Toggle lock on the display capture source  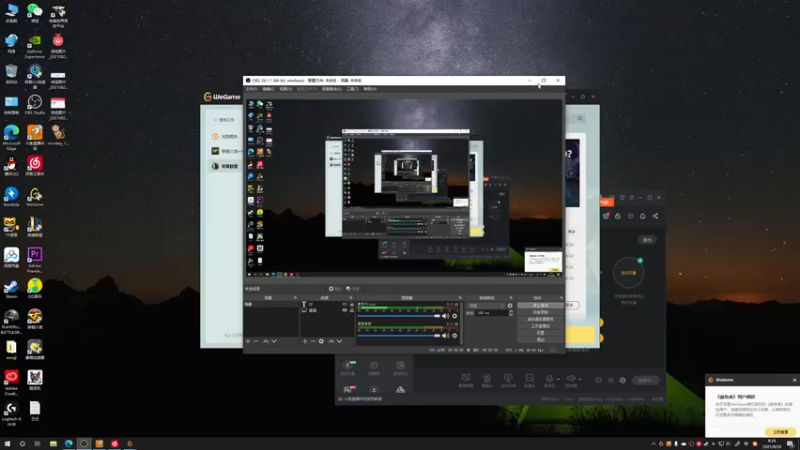tap(352, 310)
